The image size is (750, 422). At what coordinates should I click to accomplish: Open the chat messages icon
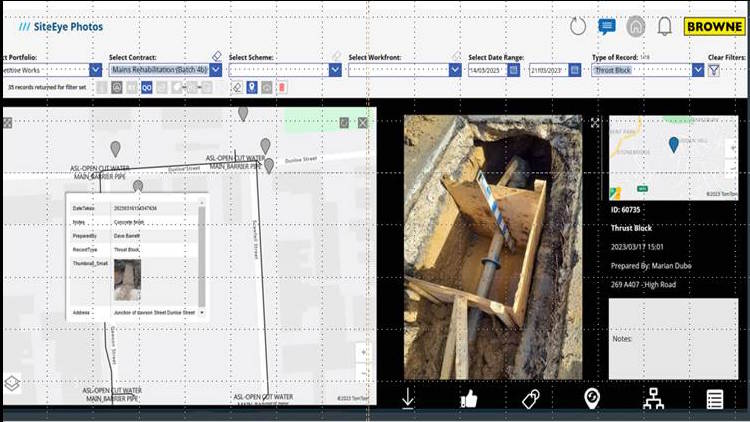606,27
